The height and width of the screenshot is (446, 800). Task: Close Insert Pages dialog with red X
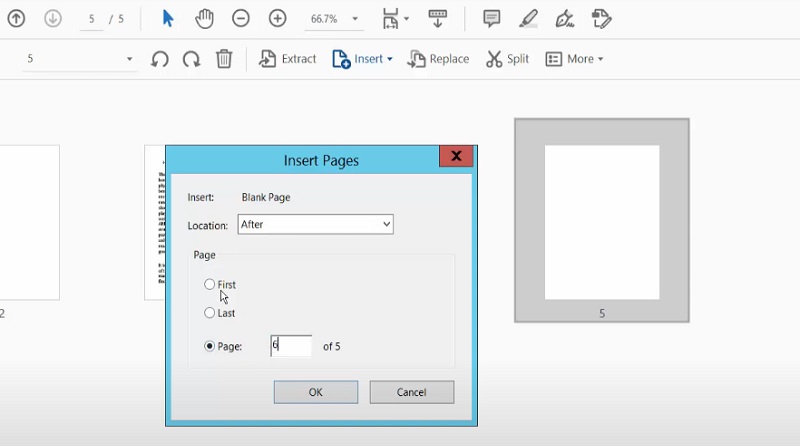(456, 156)
